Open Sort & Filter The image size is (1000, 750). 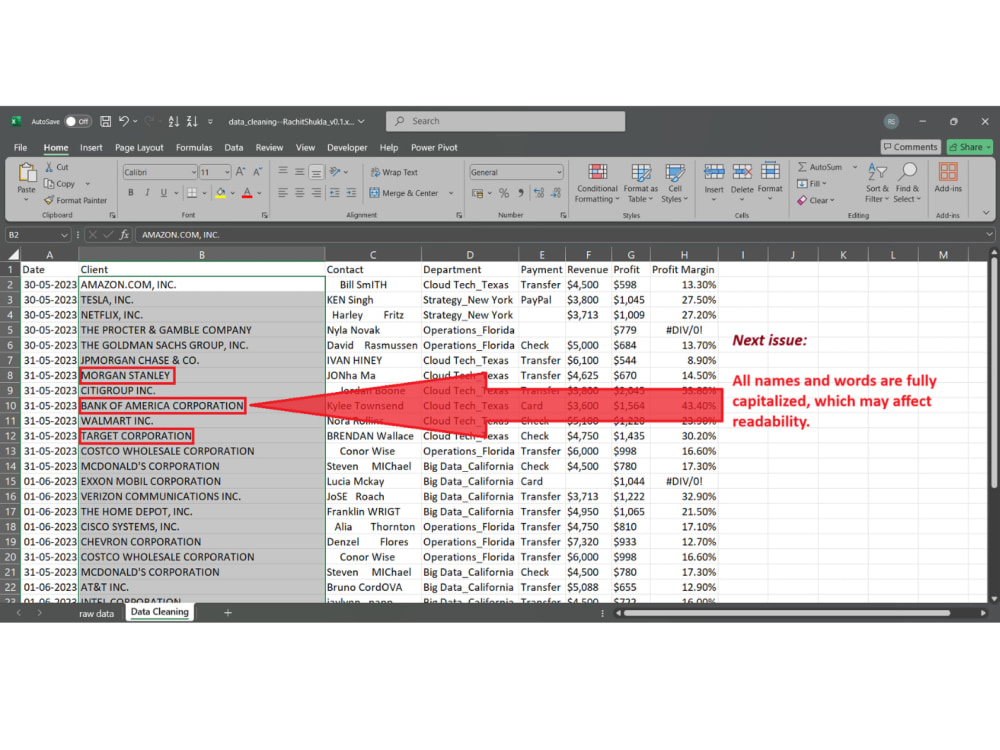click(877, 183)
